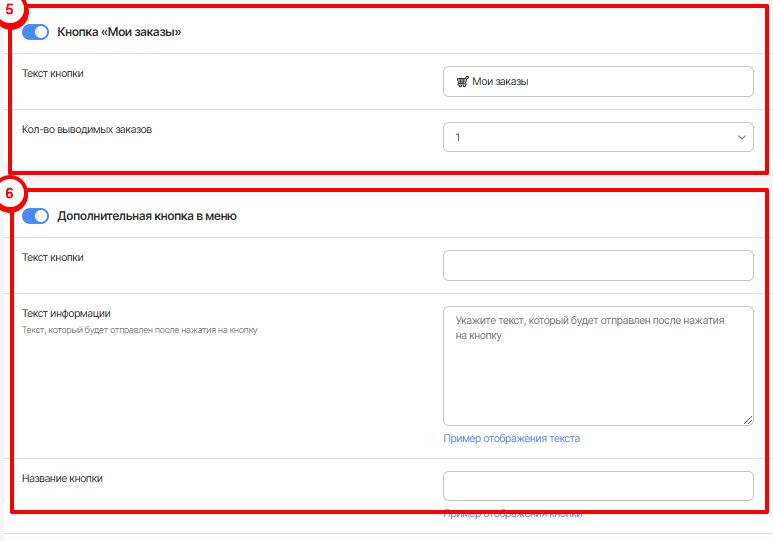The width and height of the screenshot is (773, 541).
Task: Focus the field containing Мои заказы text
Action: [x=598, y=82]
